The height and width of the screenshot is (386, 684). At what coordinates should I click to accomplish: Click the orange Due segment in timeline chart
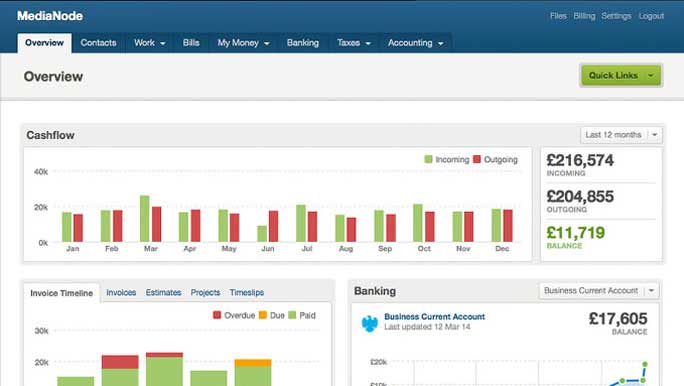click(x=253, y=363)
